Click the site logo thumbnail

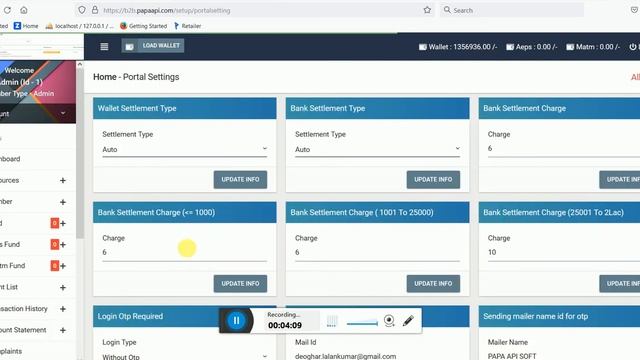pos(42,47)
